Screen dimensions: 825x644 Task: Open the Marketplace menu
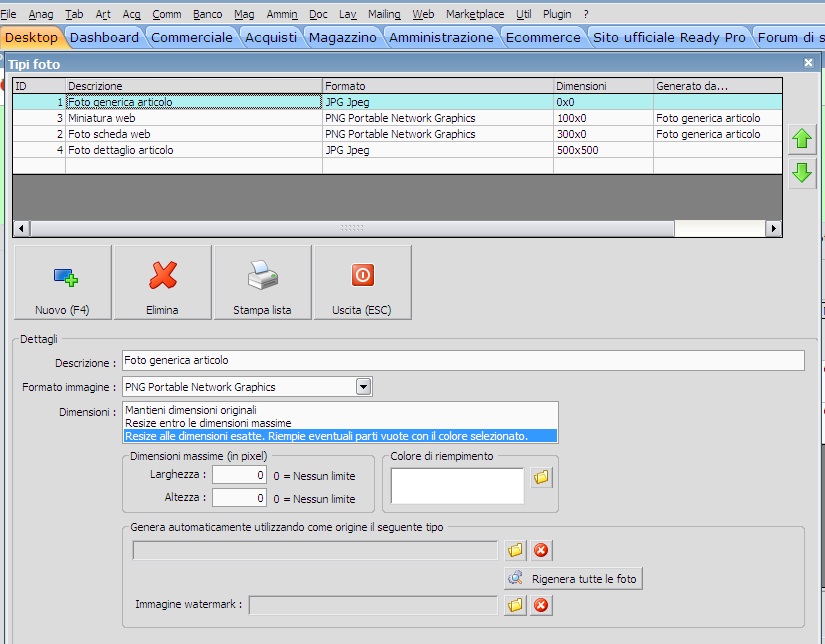point(475,14)
